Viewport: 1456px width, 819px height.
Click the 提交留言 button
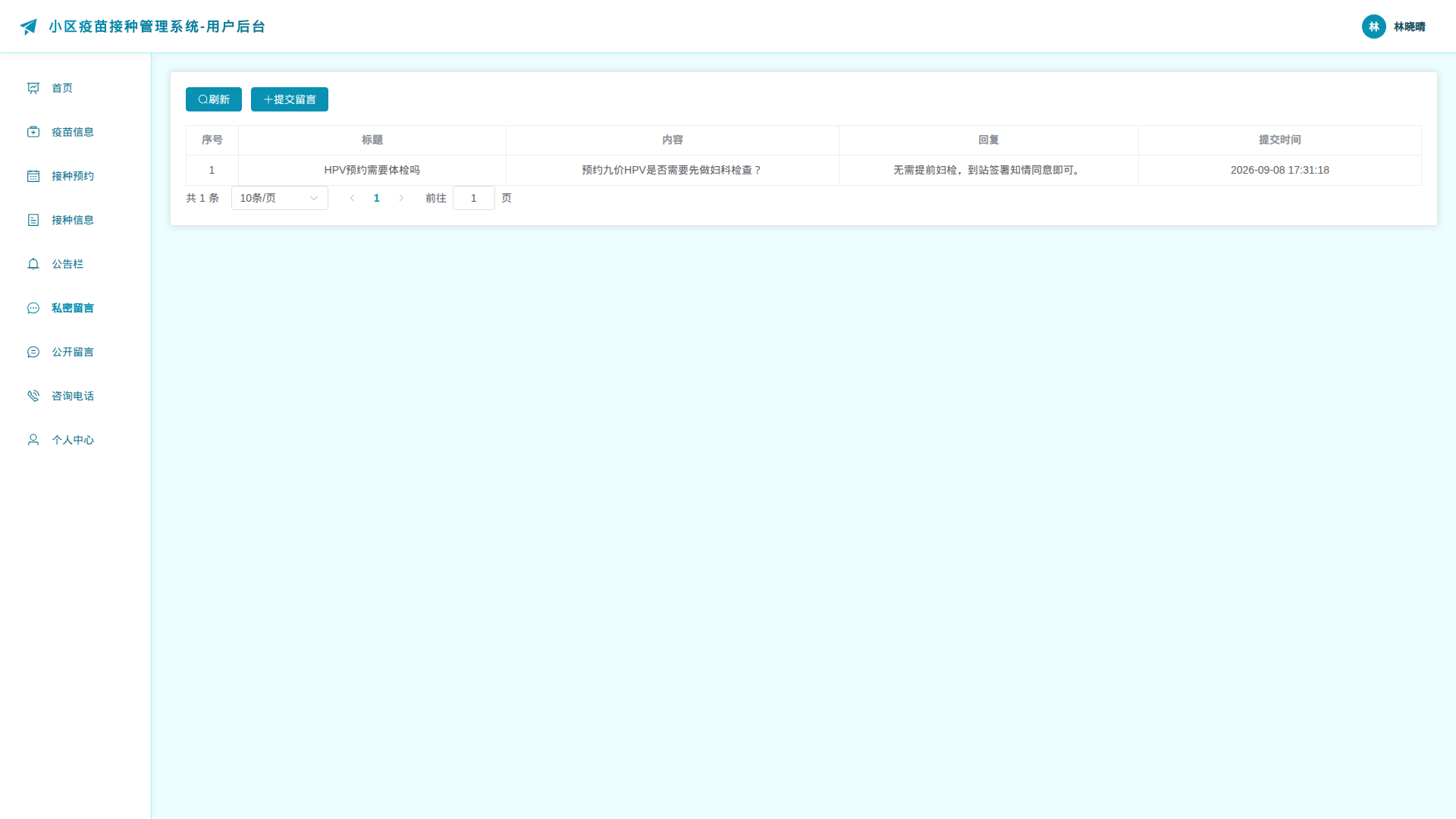tap(290, 99)
